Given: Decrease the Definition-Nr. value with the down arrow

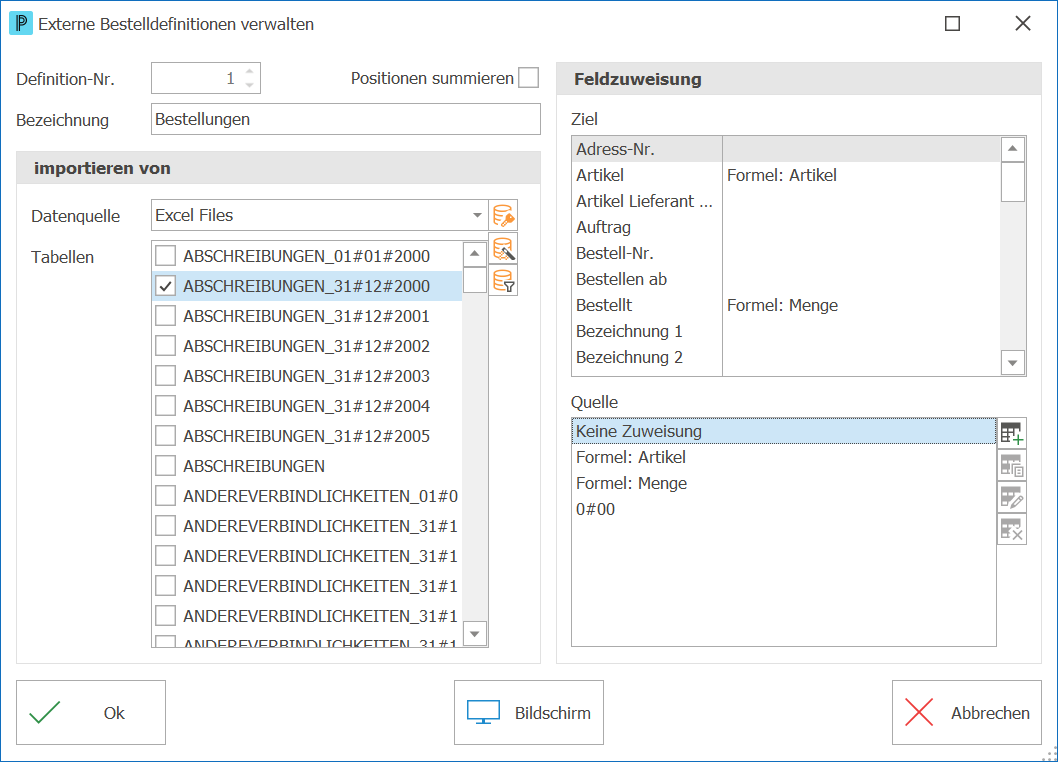Looking at the screenshot, I should pyautogui.click(x=250, y=85).
